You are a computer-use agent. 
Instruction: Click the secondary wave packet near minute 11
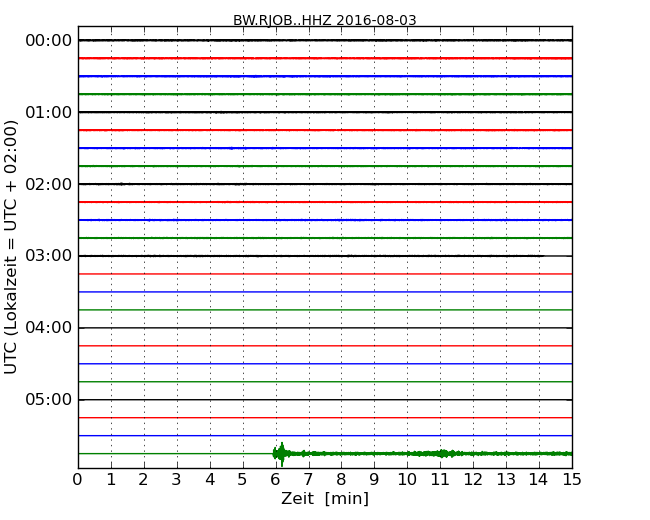[444, 454]
